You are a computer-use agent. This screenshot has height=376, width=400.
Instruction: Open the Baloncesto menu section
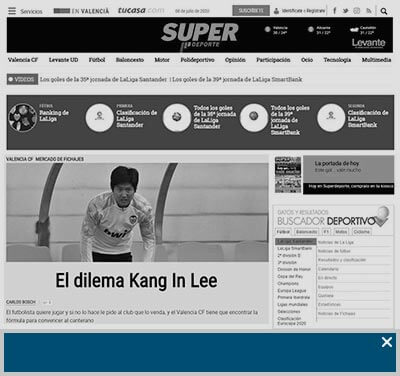point(130,60)
